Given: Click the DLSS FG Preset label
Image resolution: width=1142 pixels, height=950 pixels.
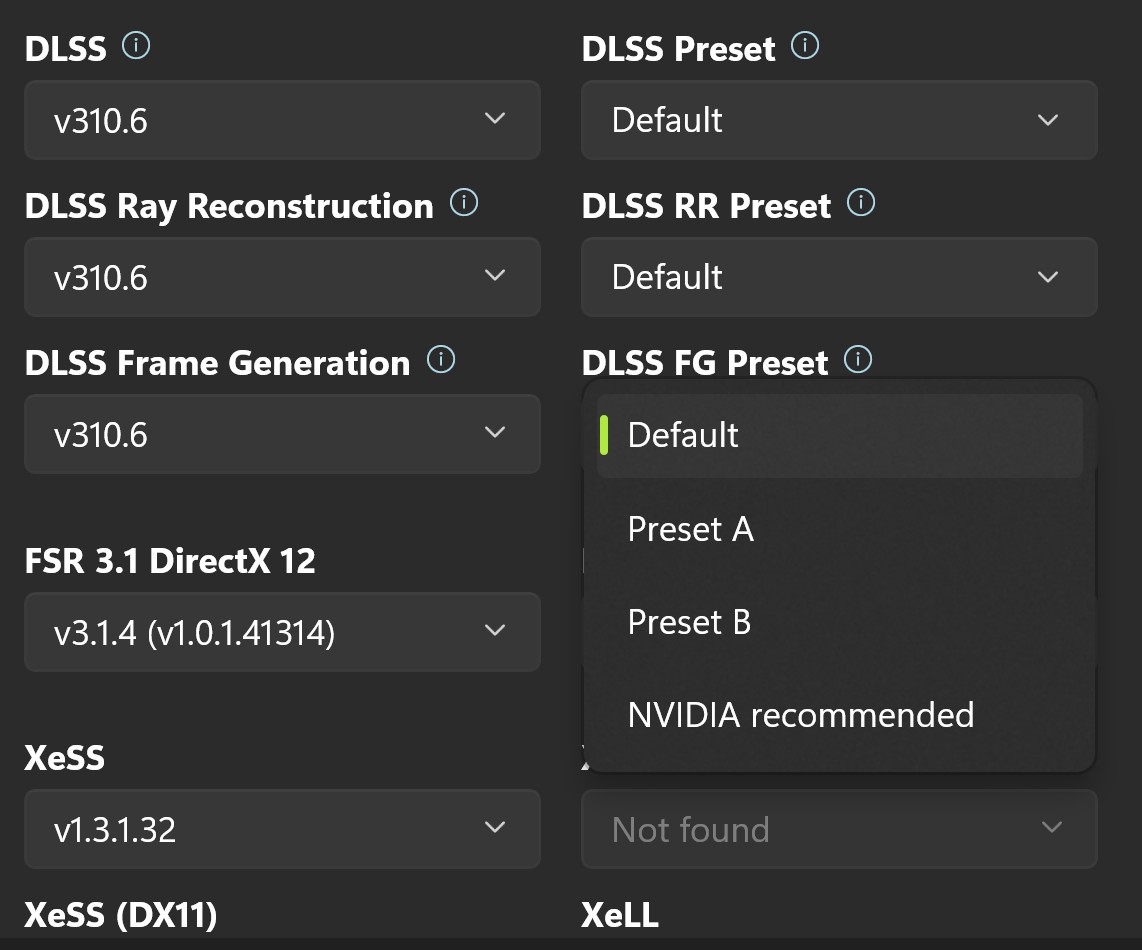Looking at the screenshot, I should pyautogui.click(x=704, y=363).
